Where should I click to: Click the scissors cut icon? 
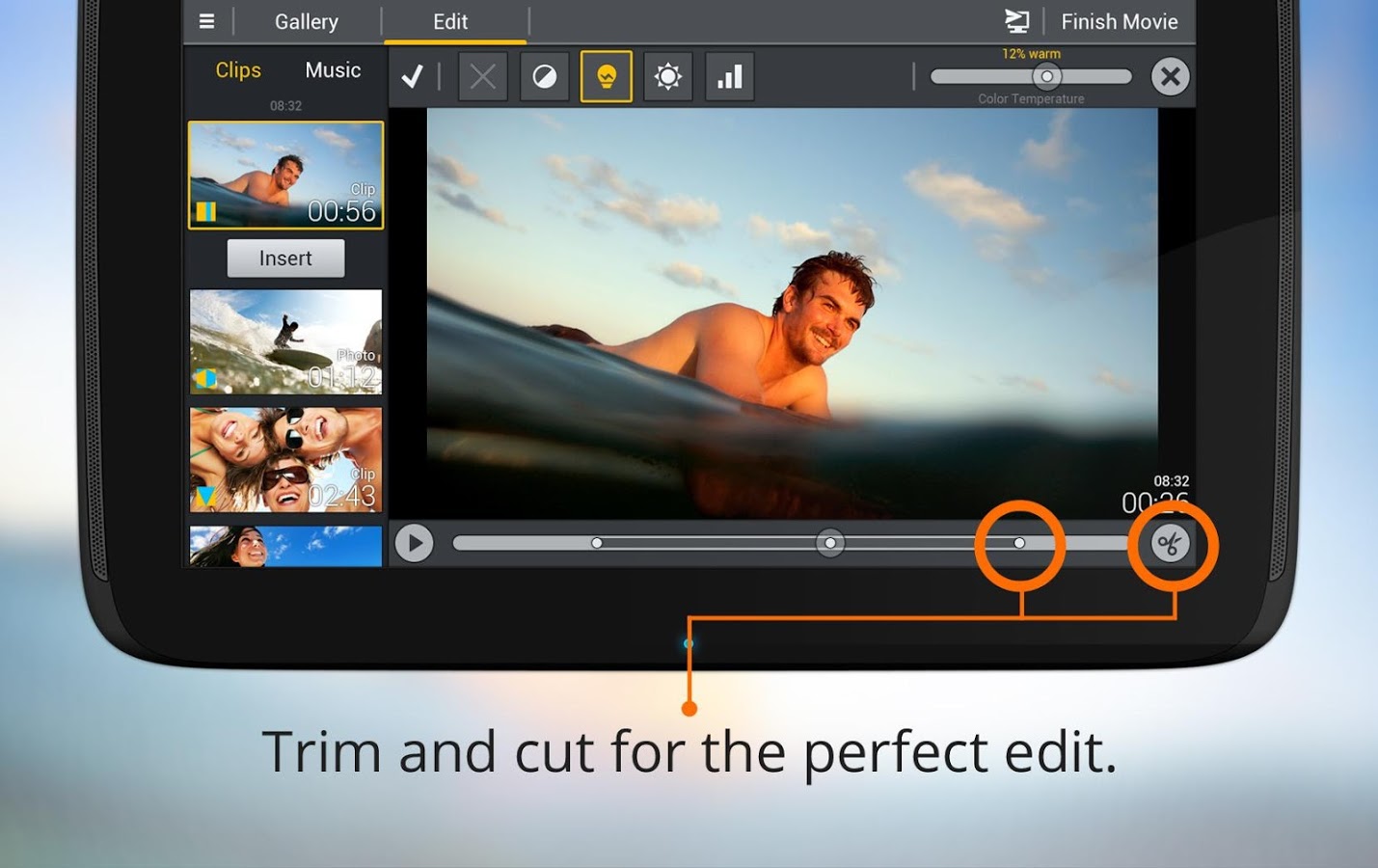pyautogui.click(x=1170, y=544)
